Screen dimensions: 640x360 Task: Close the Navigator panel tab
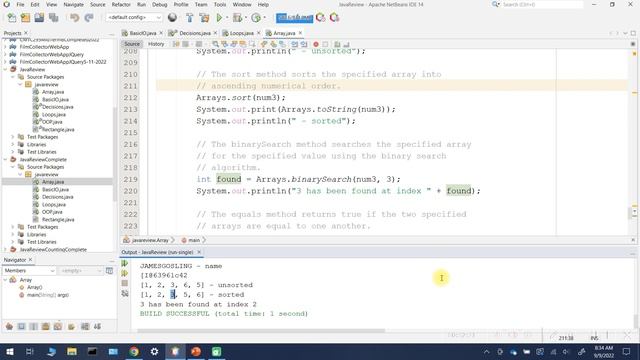pyautogui.click(x=30, y=260)
